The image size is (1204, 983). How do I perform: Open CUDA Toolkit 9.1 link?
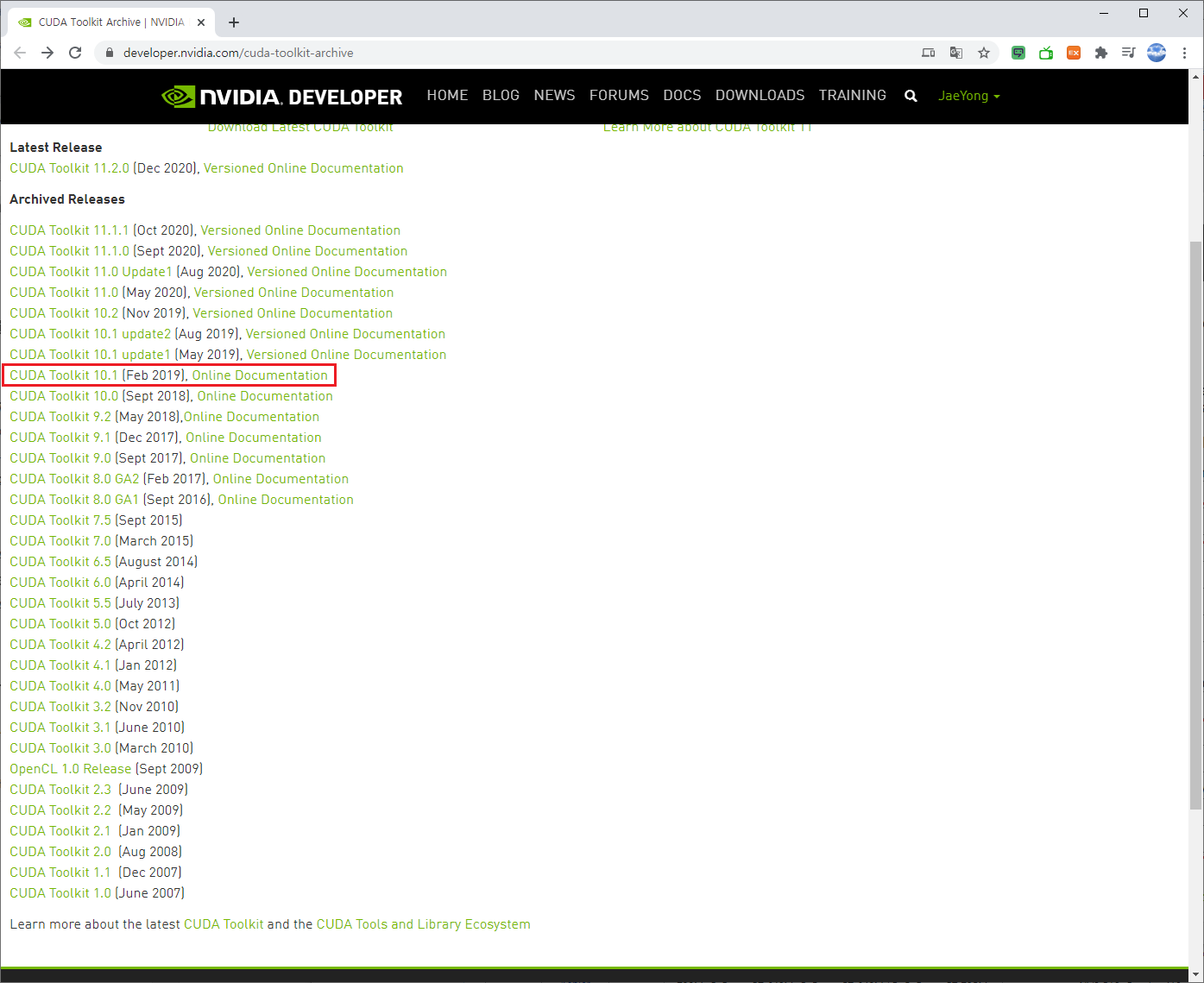(60, 438)
